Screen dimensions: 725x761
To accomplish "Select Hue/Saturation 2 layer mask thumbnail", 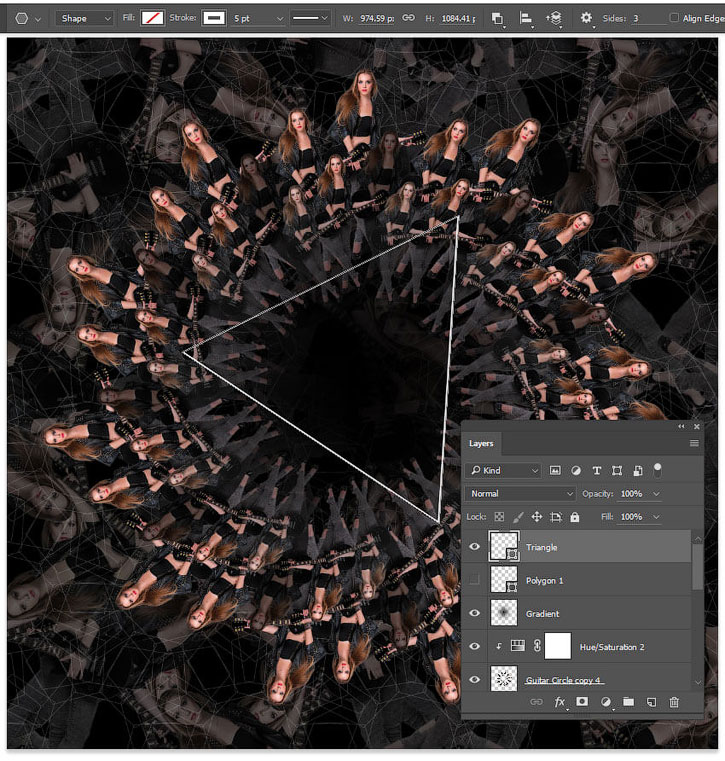I will click(558, 646).
